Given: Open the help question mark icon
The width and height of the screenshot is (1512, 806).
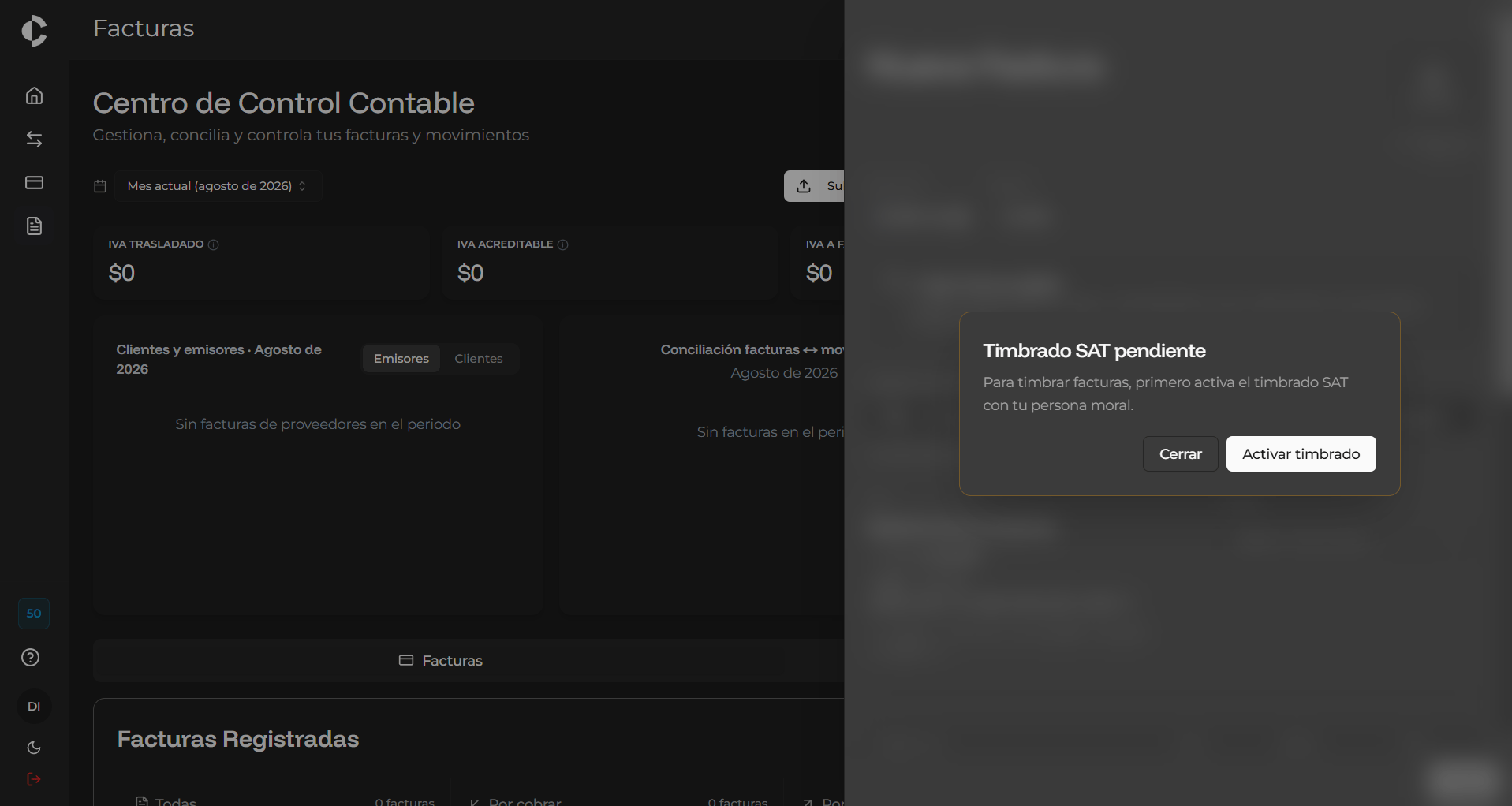Looking at the screenshot, I should pos(31,657).
